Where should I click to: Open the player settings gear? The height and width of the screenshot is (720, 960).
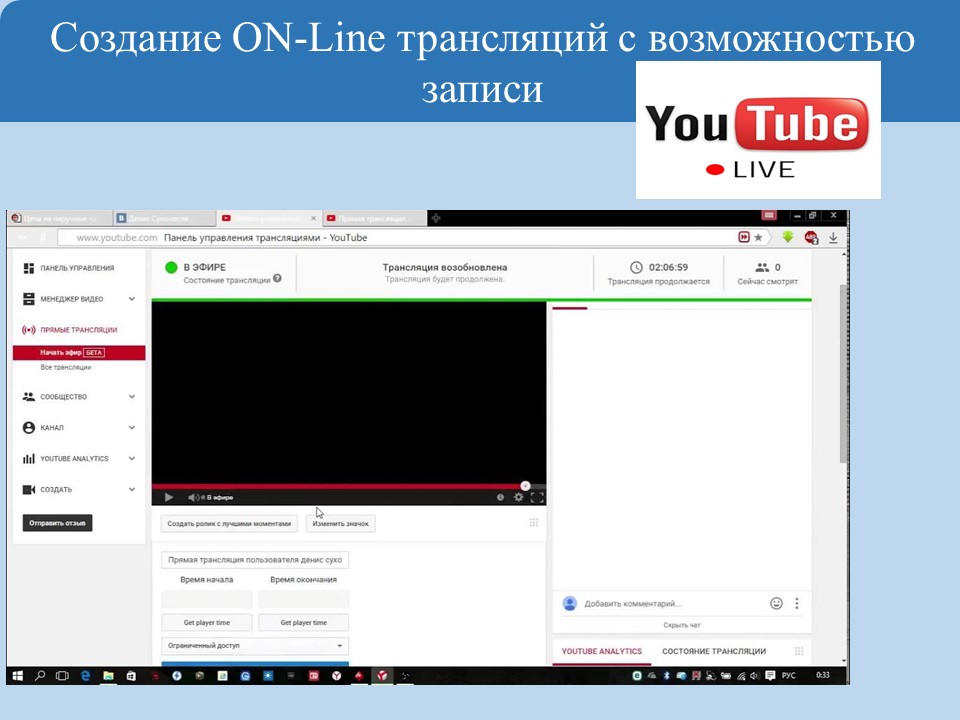pos(519,497)
